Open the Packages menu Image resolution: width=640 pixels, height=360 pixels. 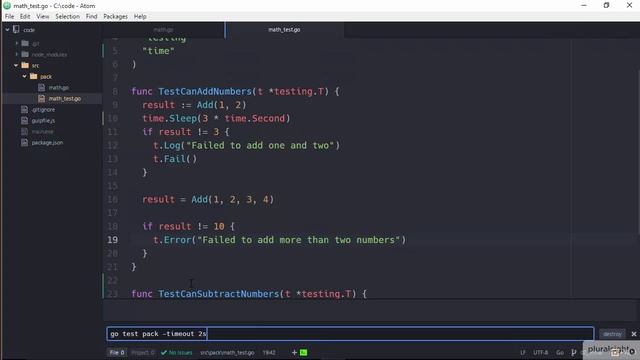[x=115, y=16]
